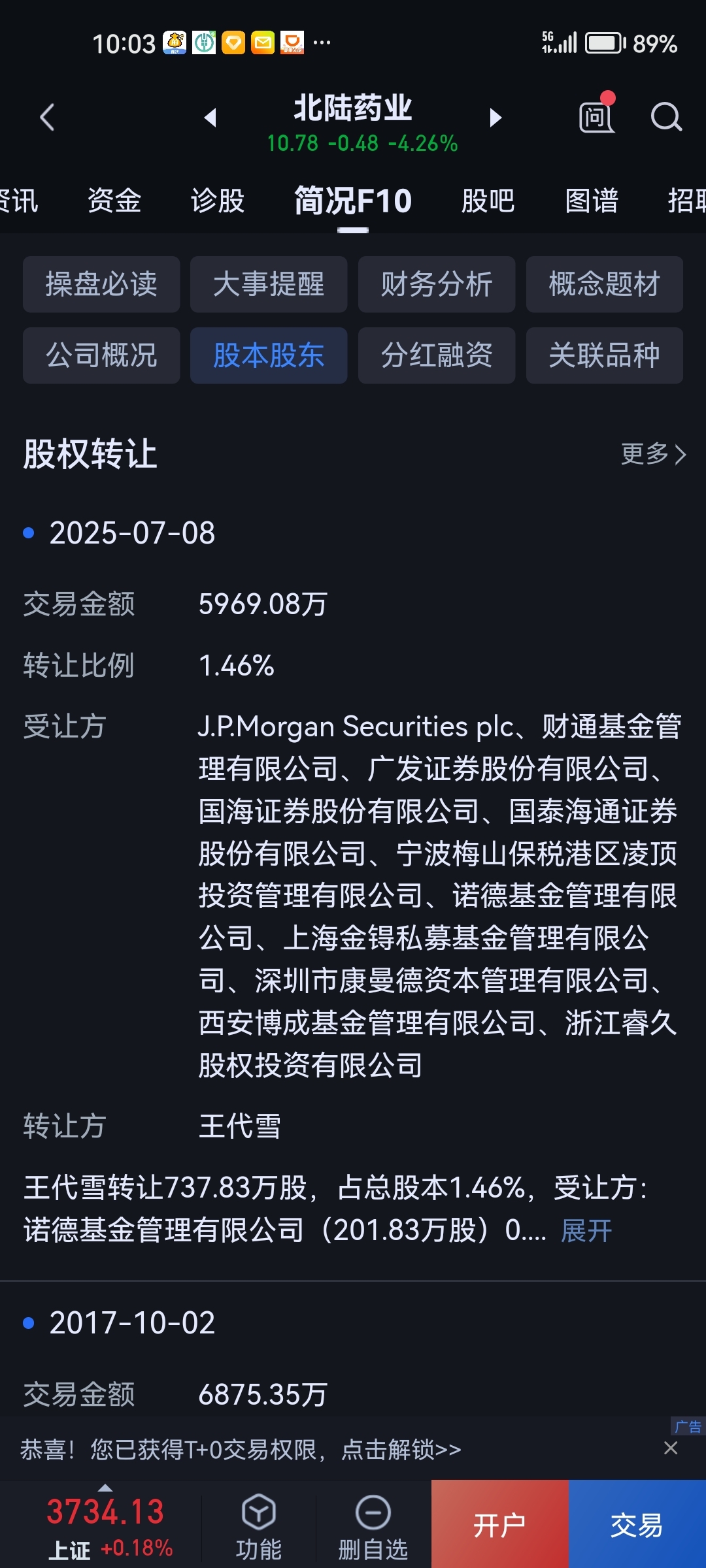The width and height of the screenshot is (706, 1568).
Task: Go to previous stock with left triangle
Action: [210, 118]
